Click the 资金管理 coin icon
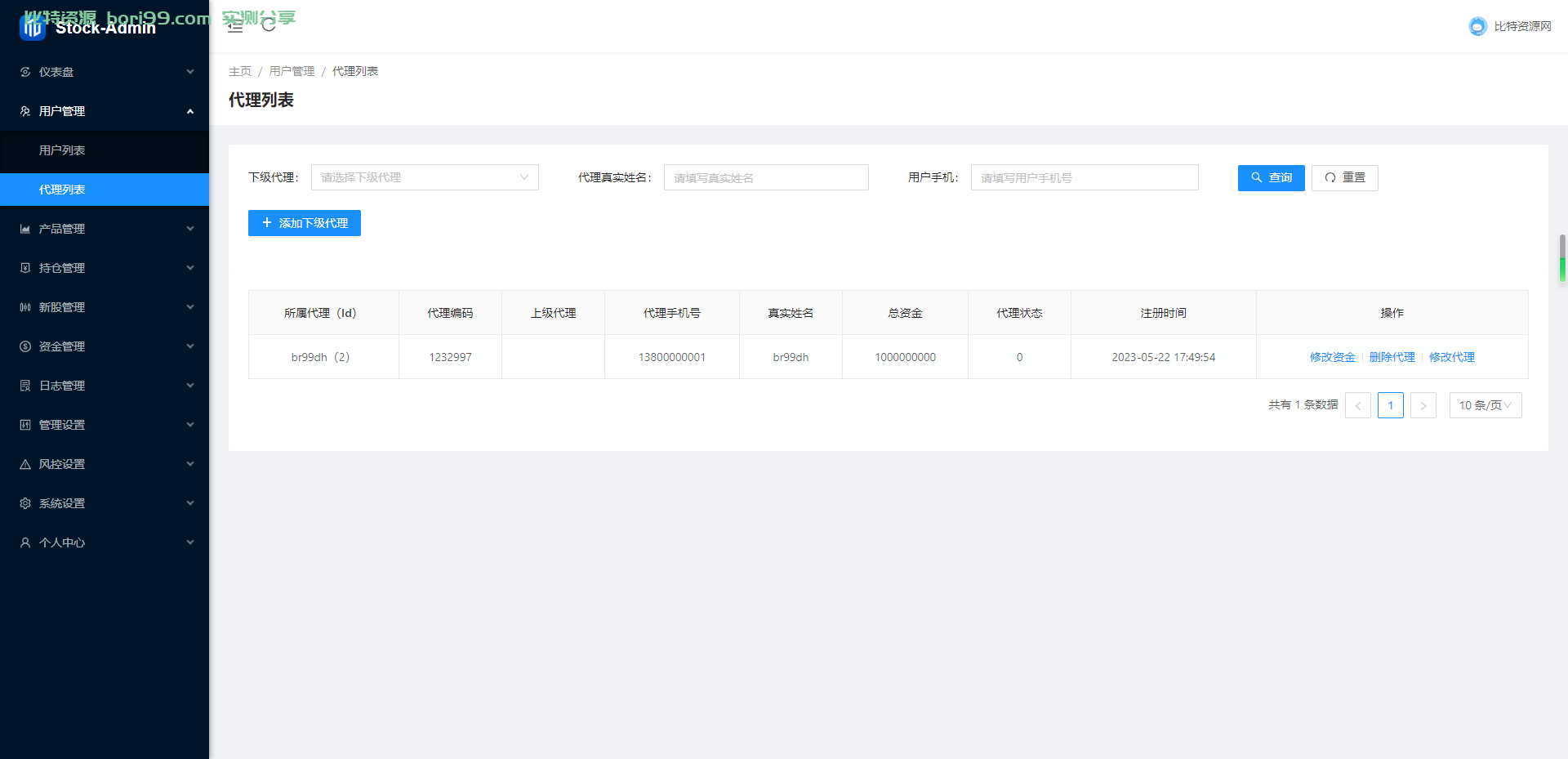 25,346
